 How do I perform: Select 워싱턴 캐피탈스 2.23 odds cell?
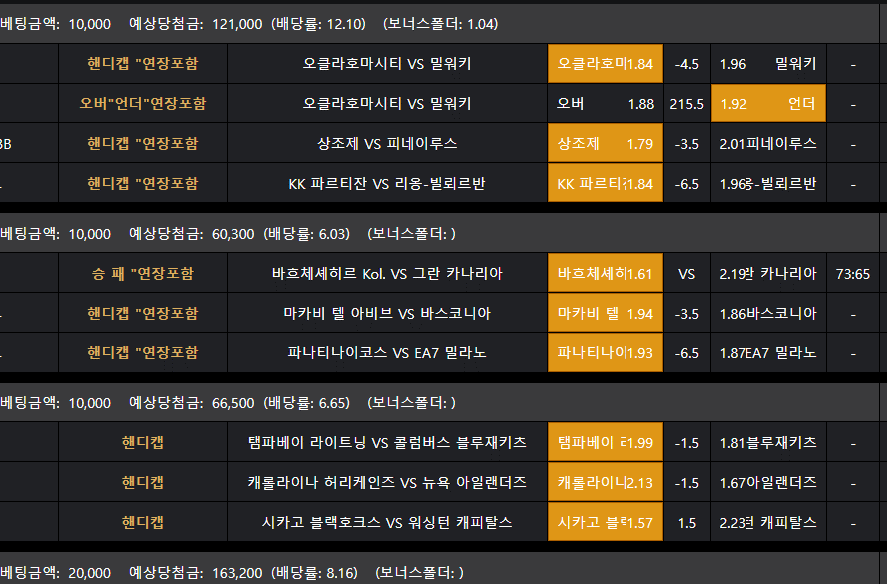[x=768, y=523]
